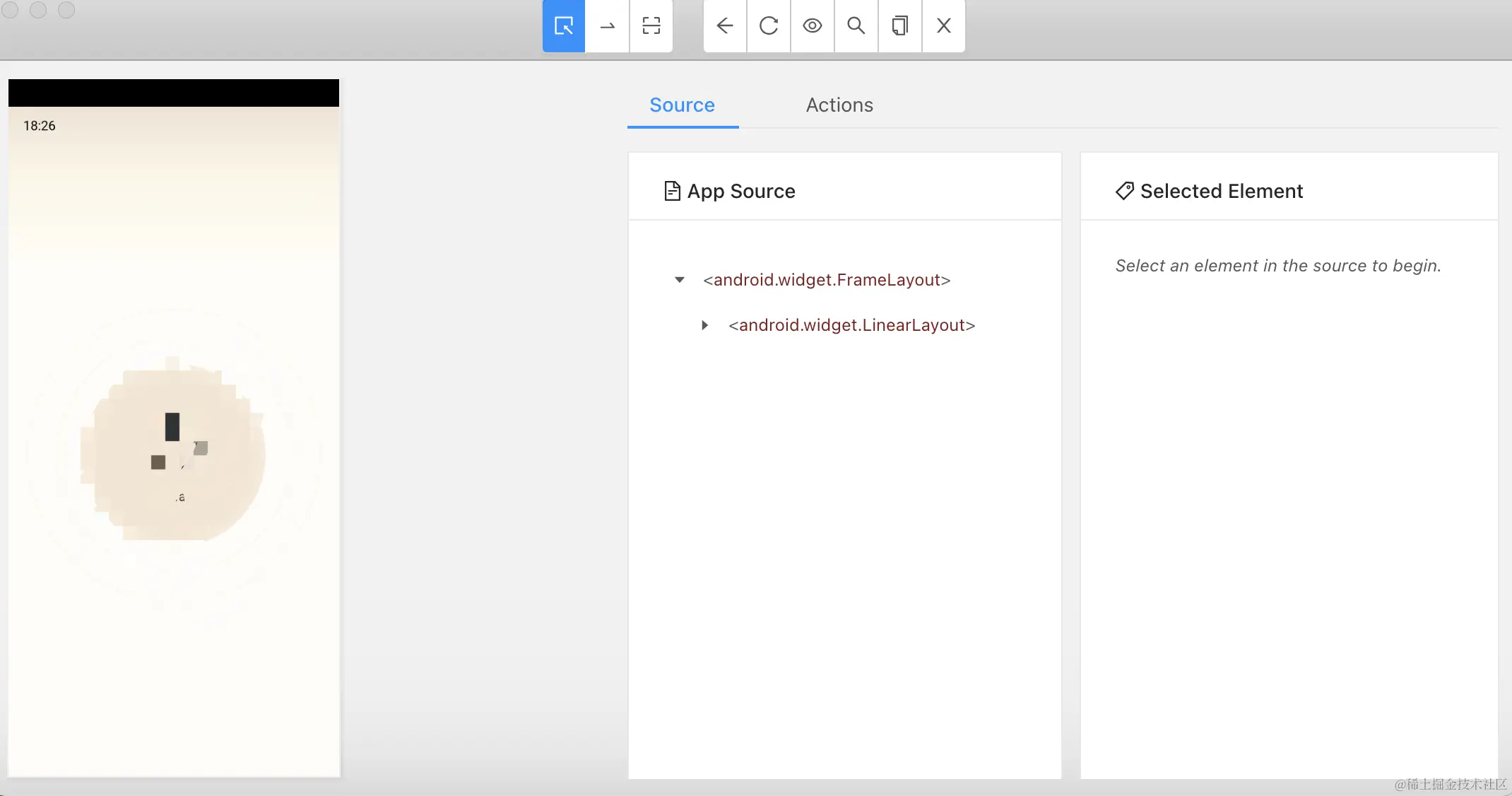Switch to Tap by coordinates mode
The image size is (1512, 796).
click(651, 26)
